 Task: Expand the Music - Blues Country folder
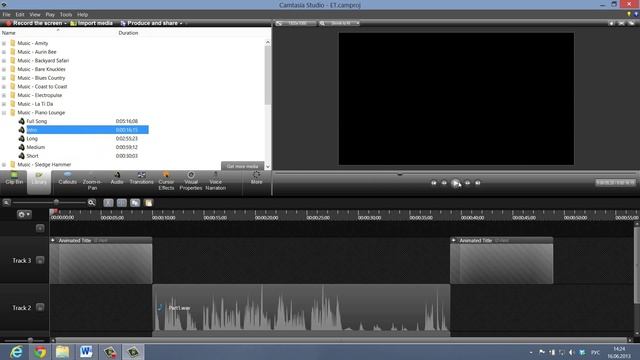click(x=4, y=78)
